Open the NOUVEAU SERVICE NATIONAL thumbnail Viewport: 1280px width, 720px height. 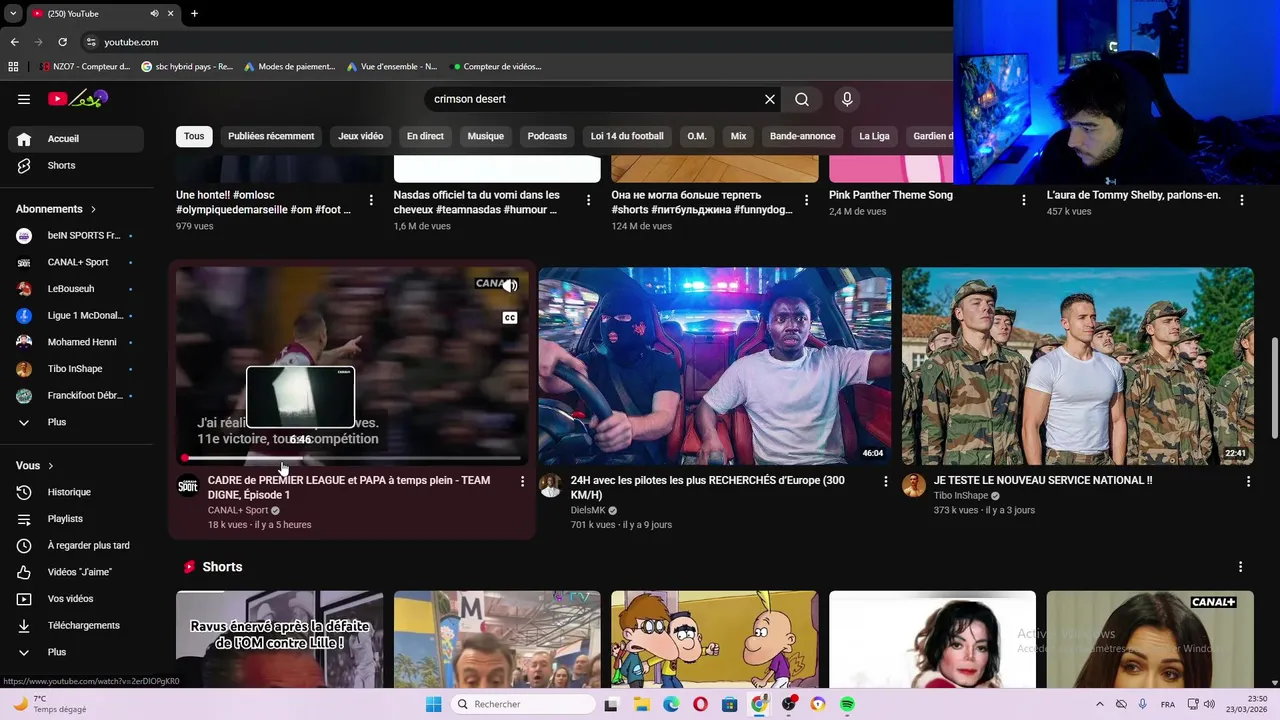[1078, 366]
